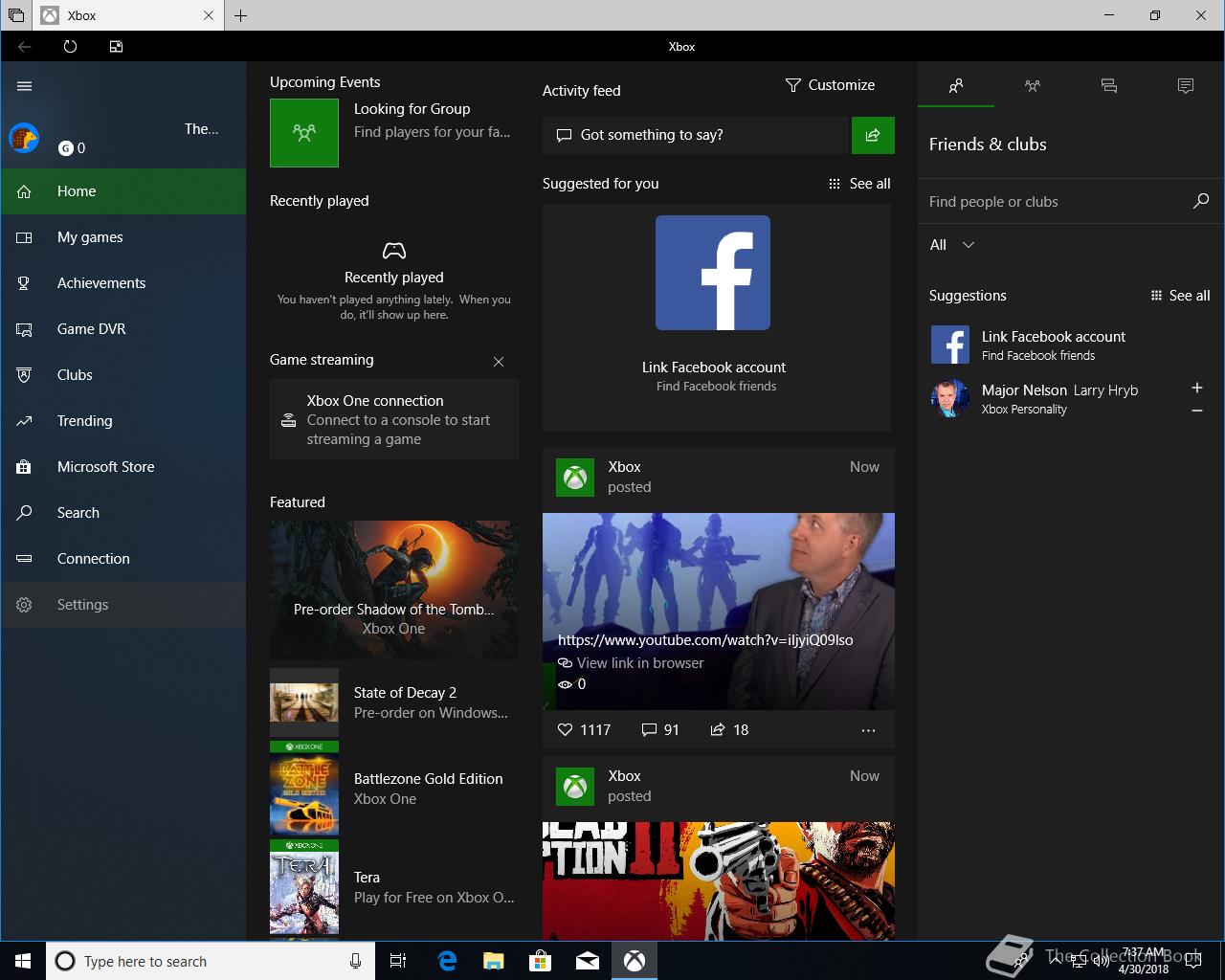
Task: Go to Home in the sidebar
Action: click(123, 191)
